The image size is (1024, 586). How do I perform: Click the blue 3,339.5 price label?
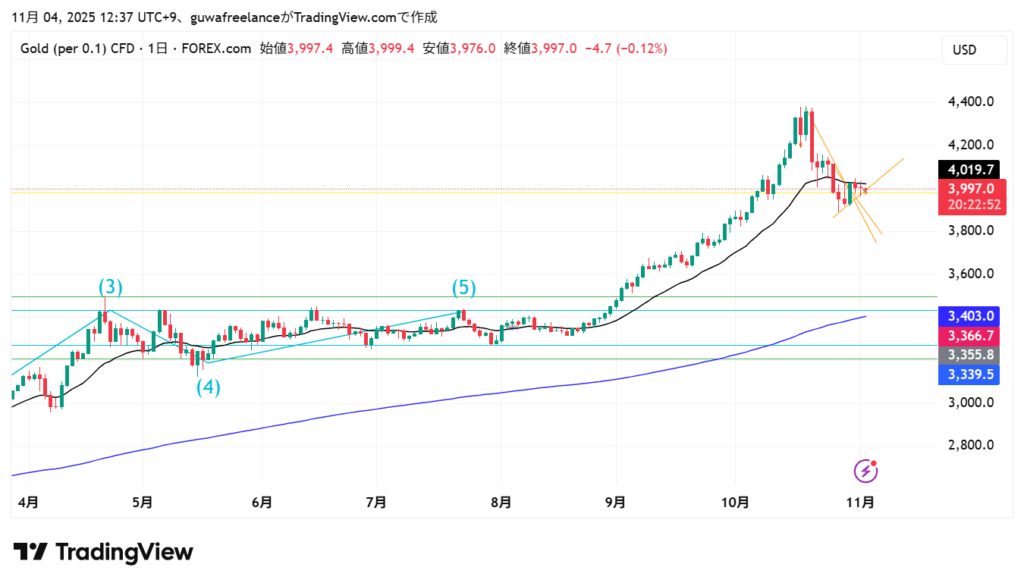pos(969,374)
